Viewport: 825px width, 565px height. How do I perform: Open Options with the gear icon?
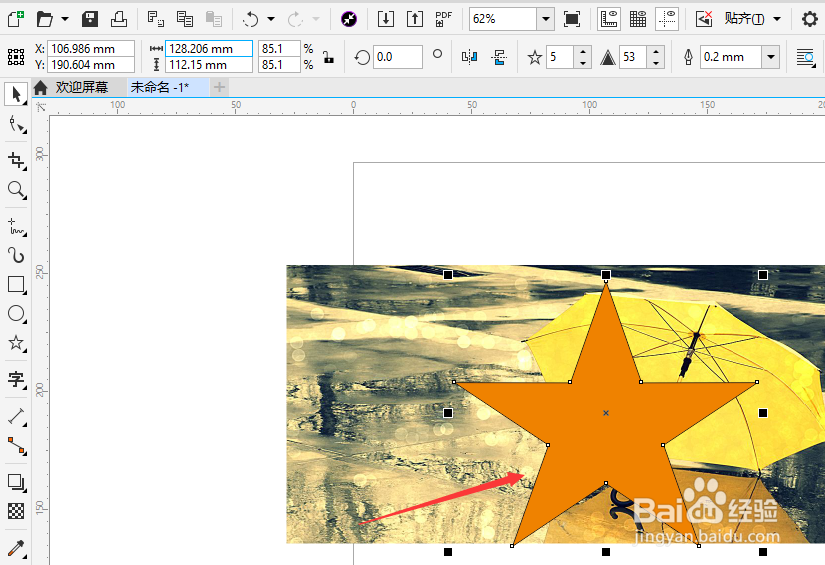[810, 19]
